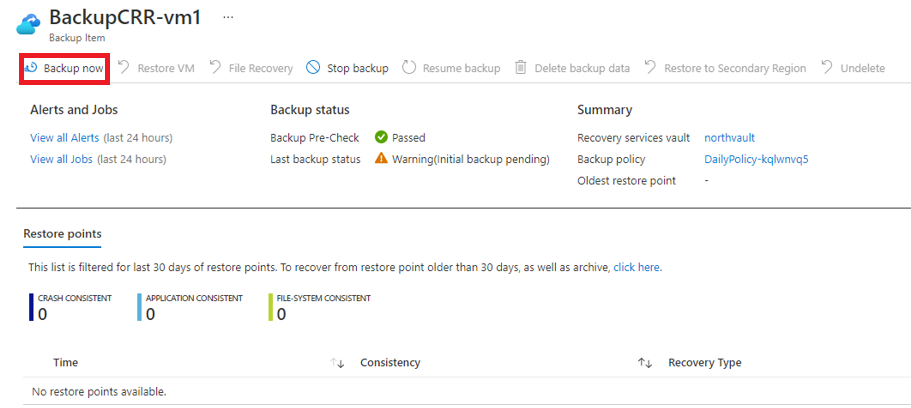This screenshot has height=408, width=911.
Task: Click the Backup status heading
Action: [x=310, y=110]
